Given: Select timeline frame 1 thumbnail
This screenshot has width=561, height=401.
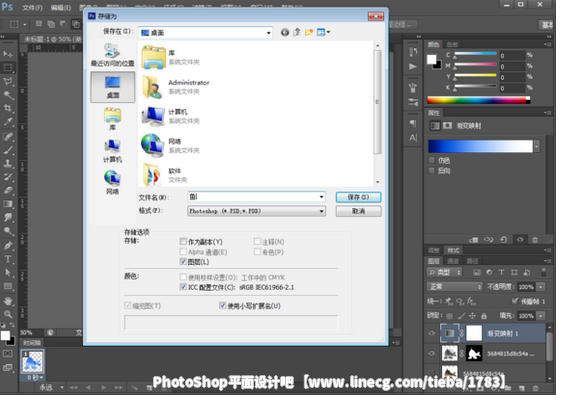Looking at the screenshot, I should click(32, 362).
